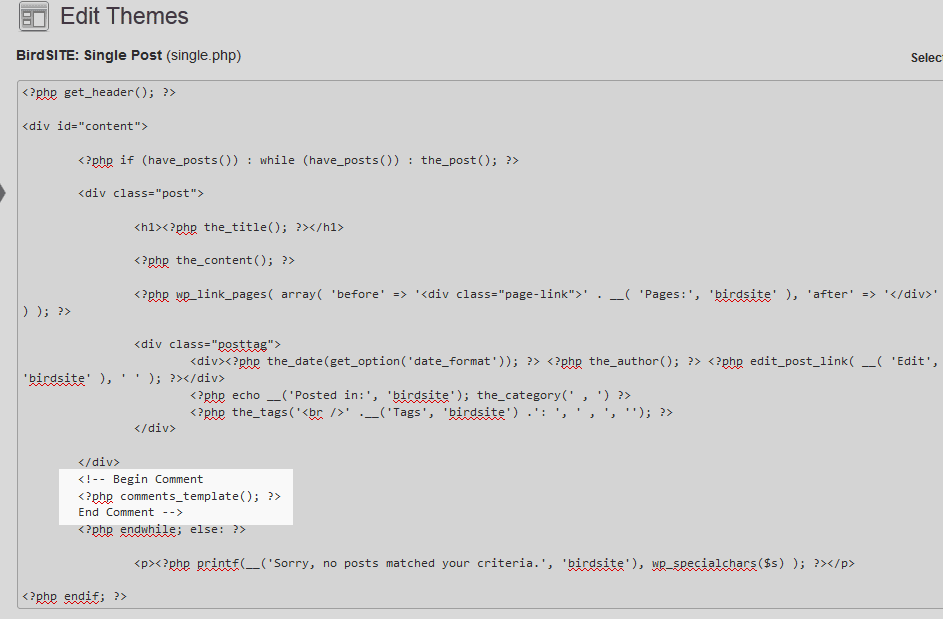The height and width of the screenshot is (619, 943).
Task: Click the final endif line in editor
Action: (x=75, y=596)
